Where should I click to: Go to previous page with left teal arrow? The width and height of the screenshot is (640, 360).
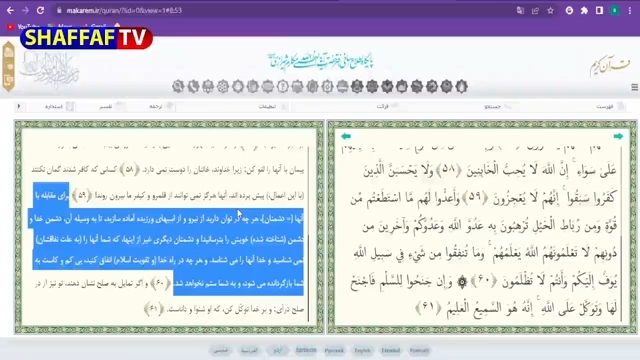coord(346,136)
